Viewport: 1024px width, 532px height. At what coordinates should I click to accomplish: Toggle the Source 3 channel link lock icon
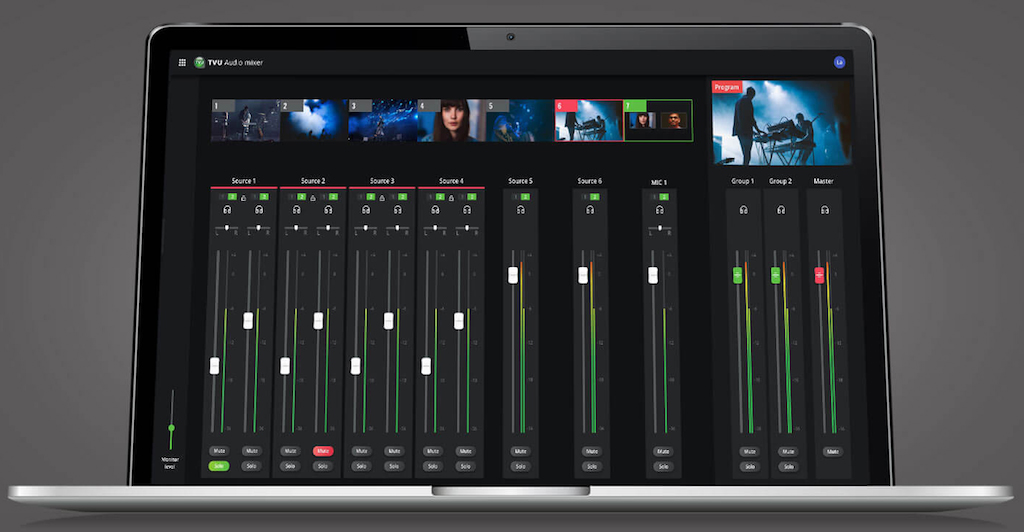click(382, 197)
